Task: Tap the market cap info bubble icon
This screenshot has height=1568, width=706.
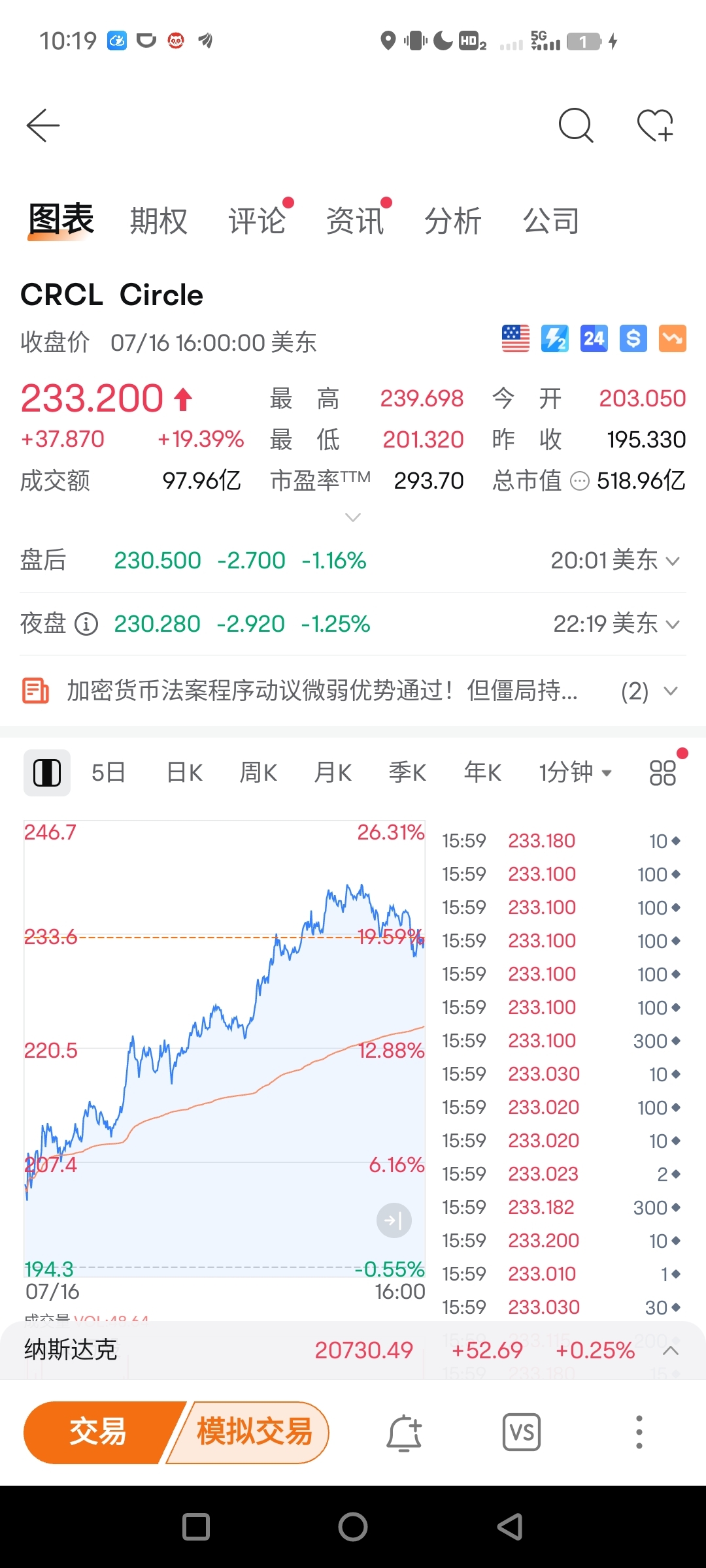Action: click(x=580, y=482)
